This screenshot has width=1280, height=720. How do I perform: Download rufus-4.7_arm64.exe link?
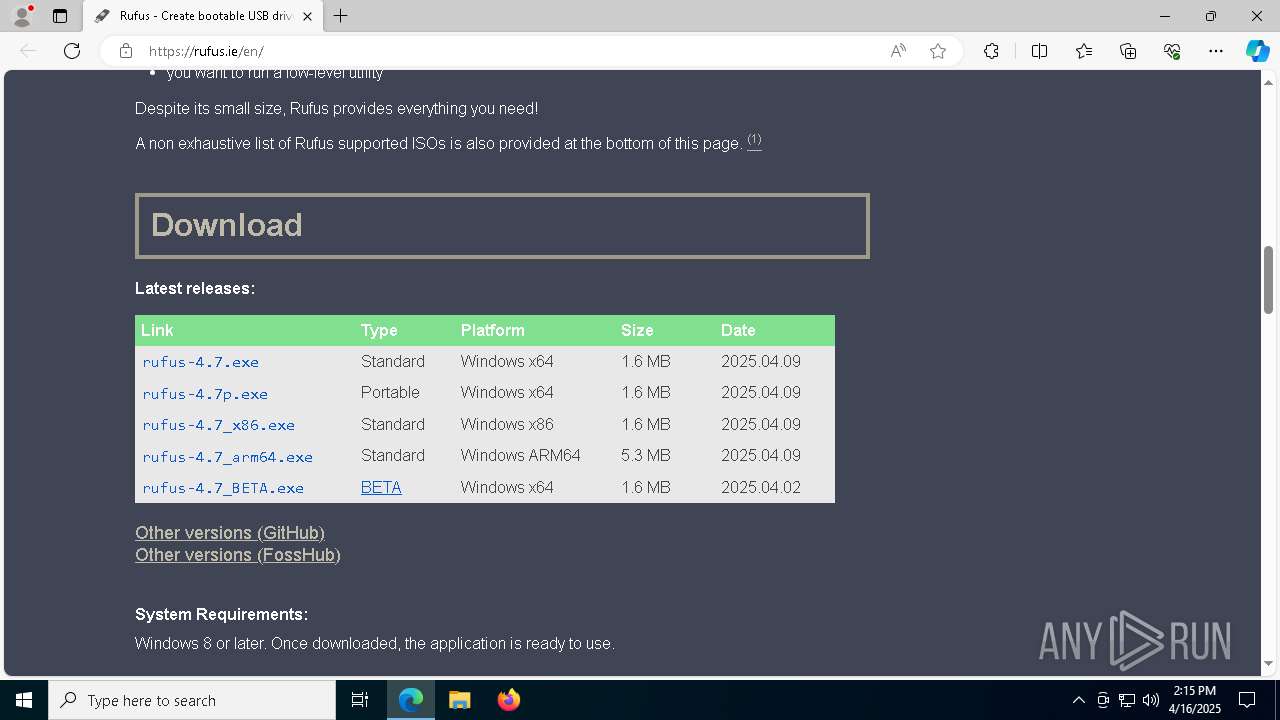point(227,457)
